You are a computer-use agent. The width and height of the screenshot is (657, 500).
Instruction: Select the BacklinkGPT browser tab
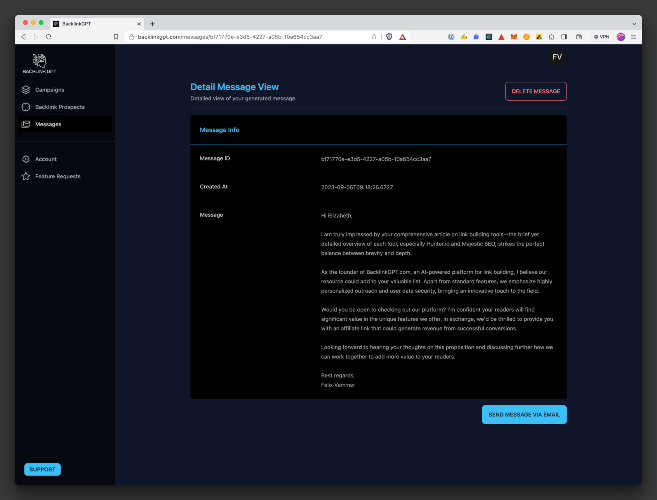pyautogui.click(x=97, y=24)
